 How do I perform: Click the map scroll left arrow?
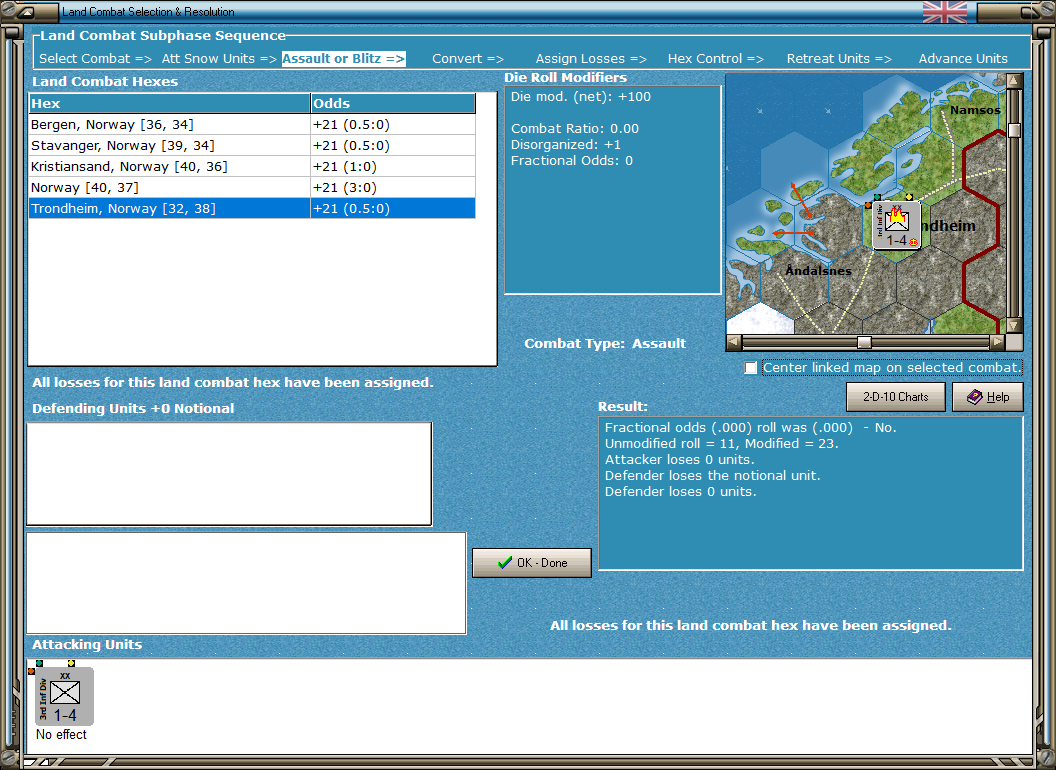[x=734, y=342]
